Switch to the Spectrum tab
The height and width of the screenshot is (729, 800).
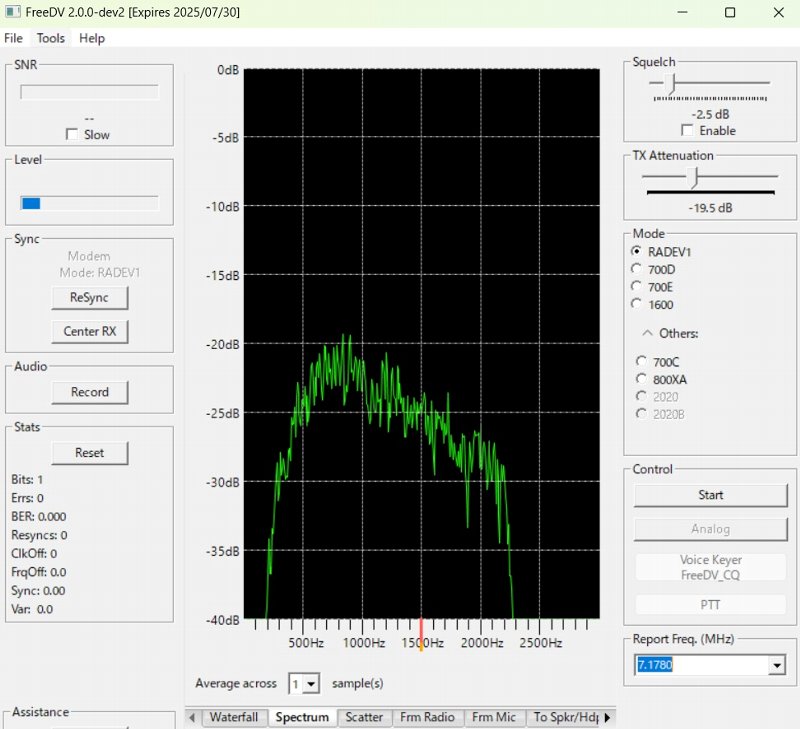coord(302,717)
